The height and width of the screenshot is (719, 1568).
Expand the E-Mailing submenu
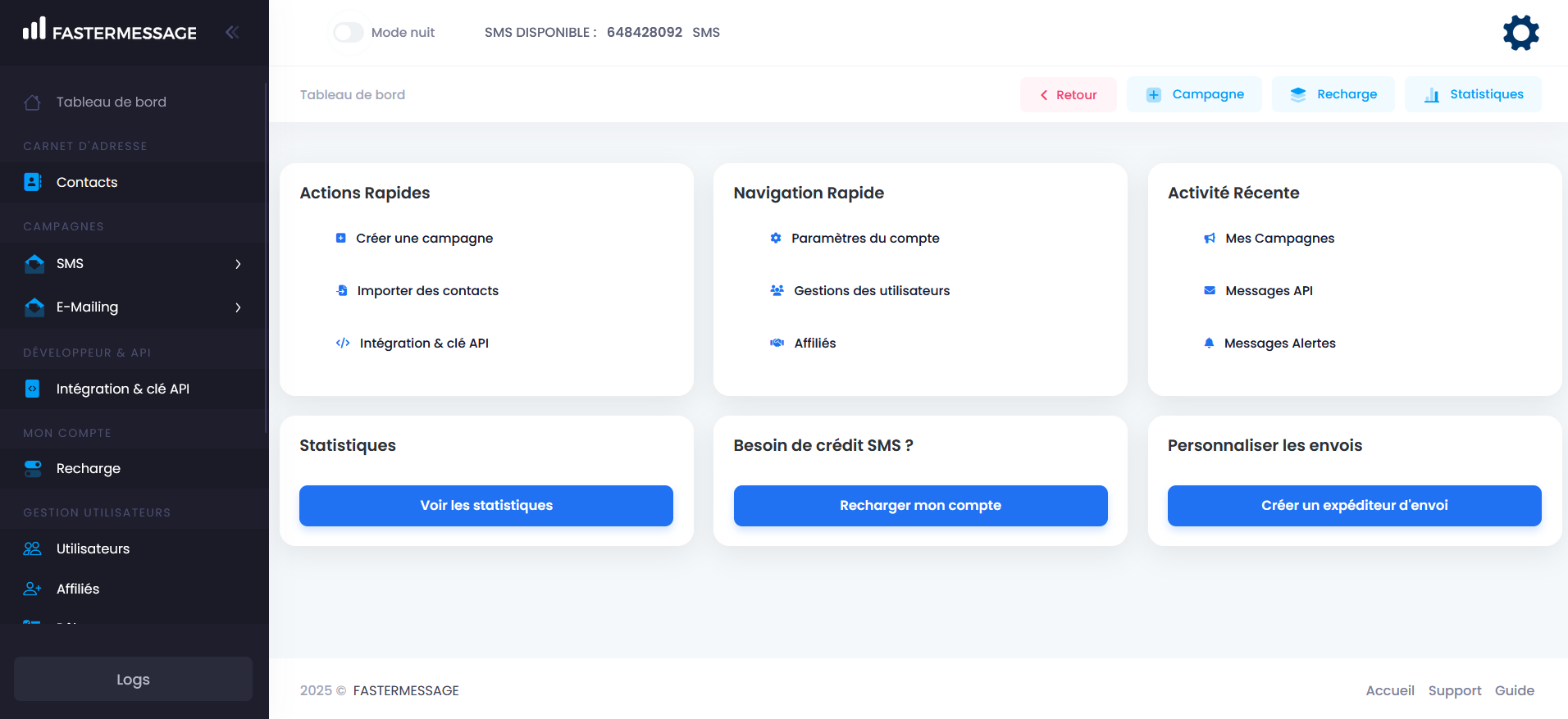pos(238,307)
